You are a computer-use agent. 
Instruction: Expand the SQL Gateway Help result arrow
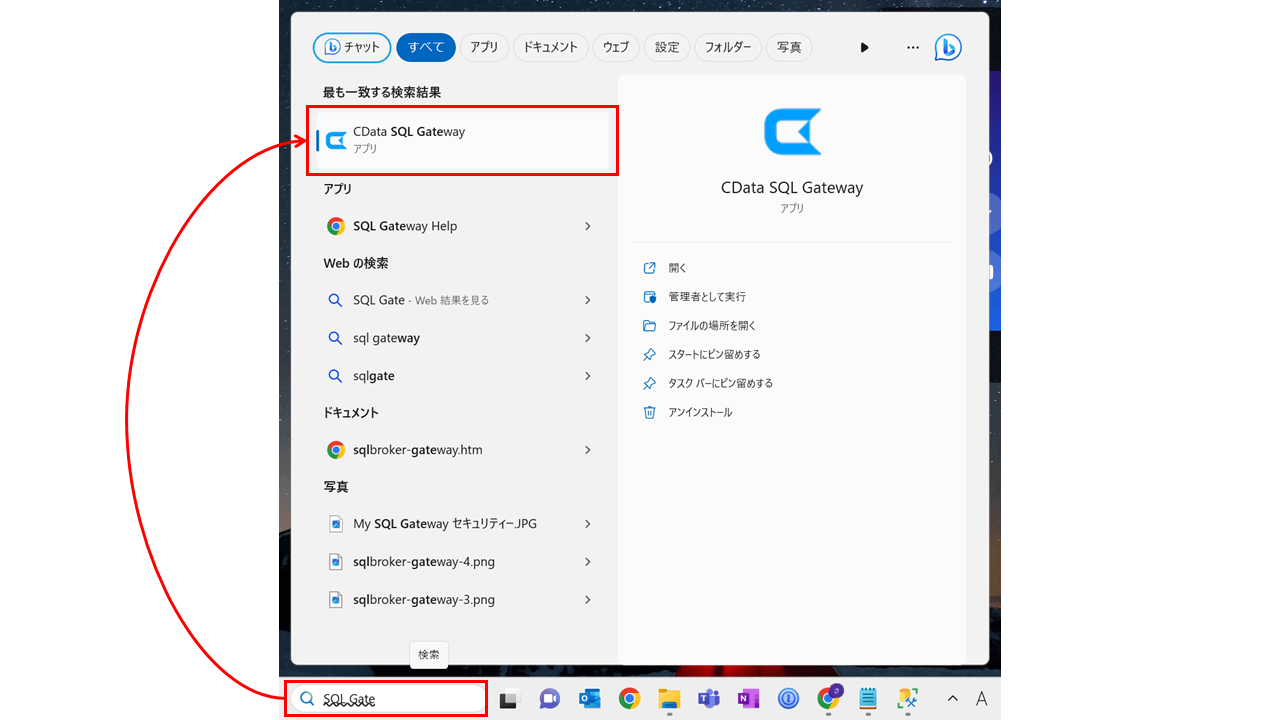[x=588, y=226]
